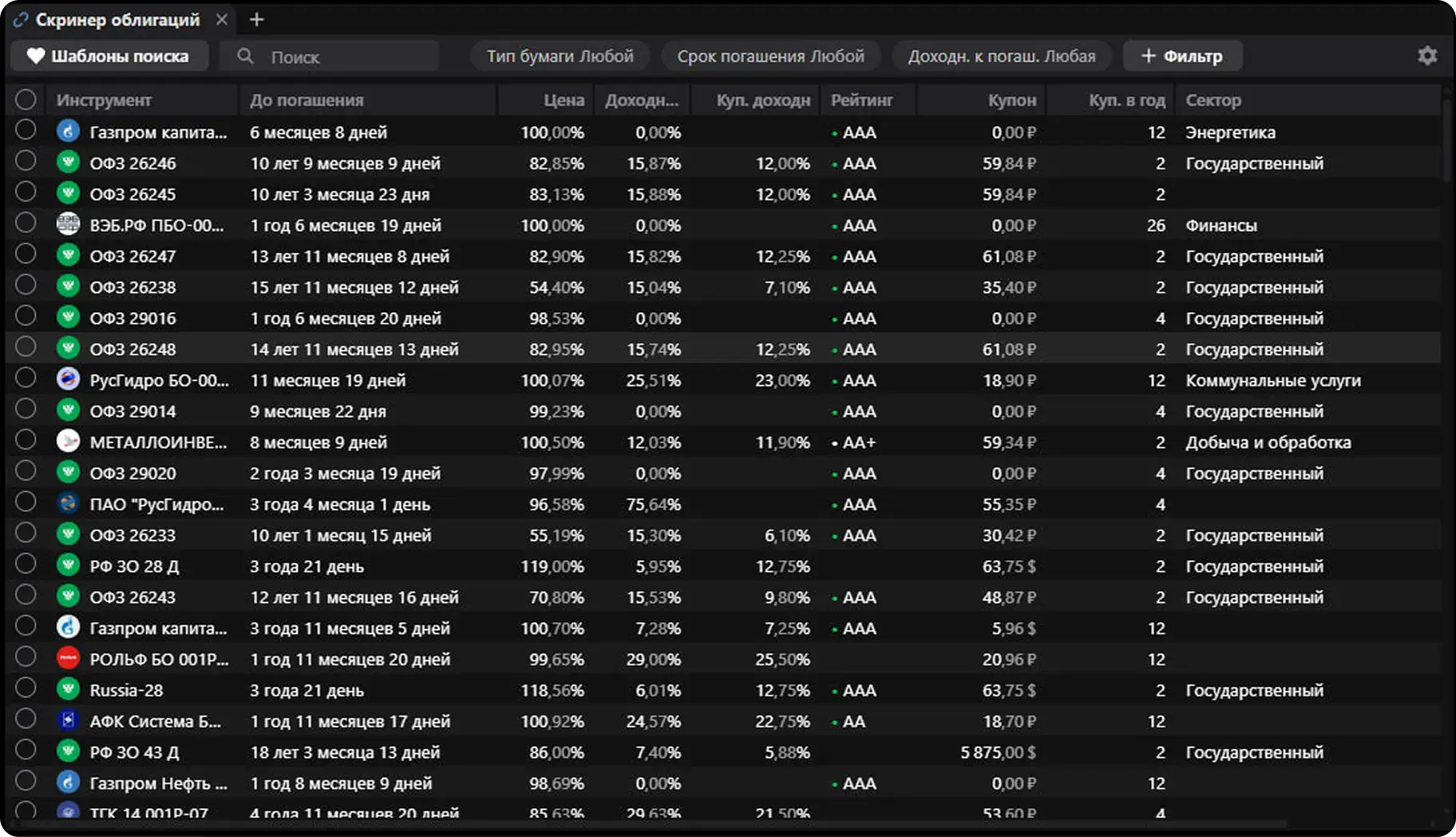Click the ОФЗ 29016 bond icon

coord(68,317)
